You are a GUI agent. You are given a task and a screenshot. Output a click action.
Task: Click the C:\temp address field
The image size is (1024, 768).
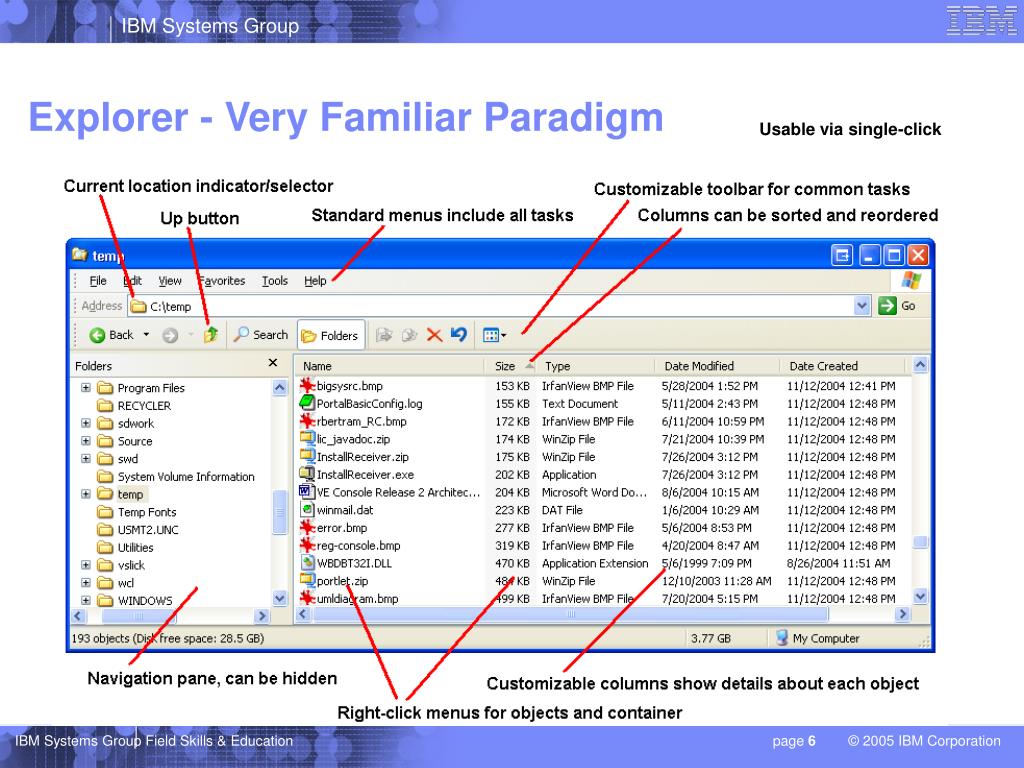click(x=490, y=306)
